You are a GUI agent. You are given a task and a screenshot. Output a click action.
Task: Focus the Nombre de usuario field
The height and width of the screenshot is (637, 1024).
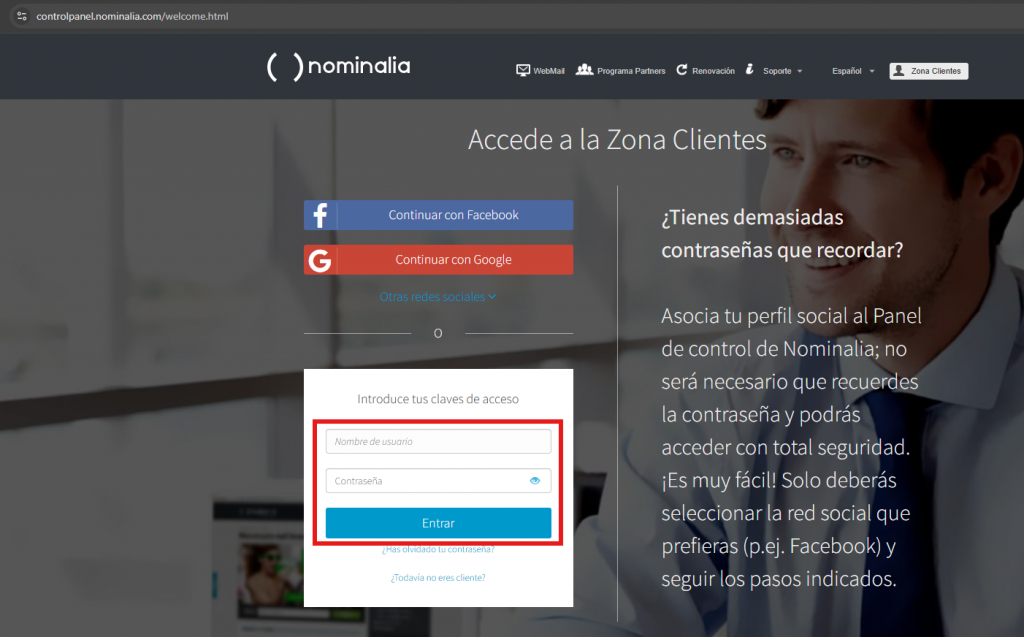coord(438,442)
